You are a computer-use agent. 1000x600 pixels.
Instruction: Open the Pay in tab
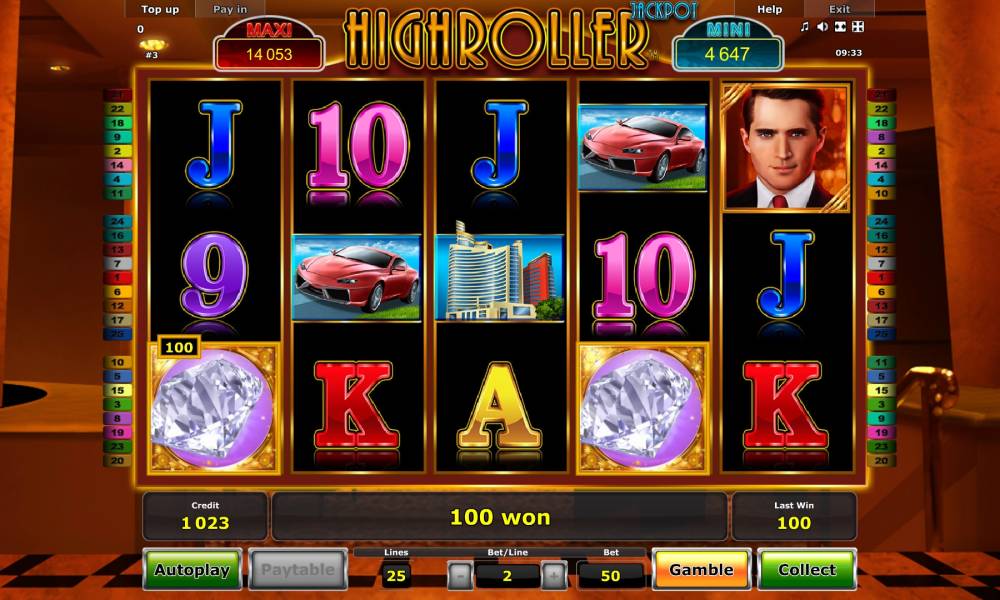click(x=230, y=9)
